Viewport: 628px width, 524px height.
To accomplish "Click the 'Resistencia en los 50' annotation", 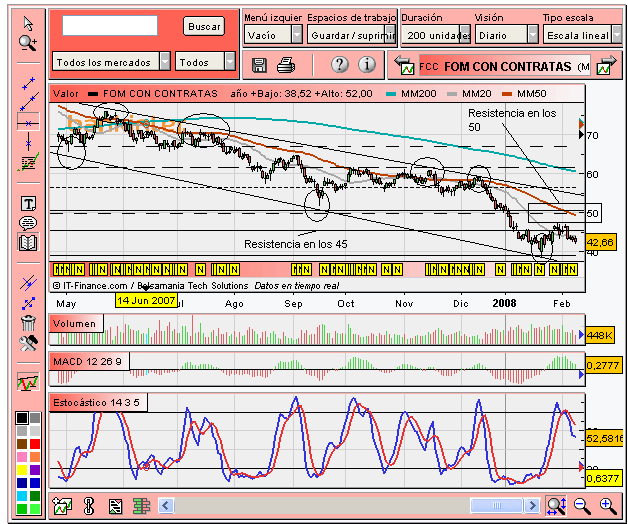I will point(512,120).
